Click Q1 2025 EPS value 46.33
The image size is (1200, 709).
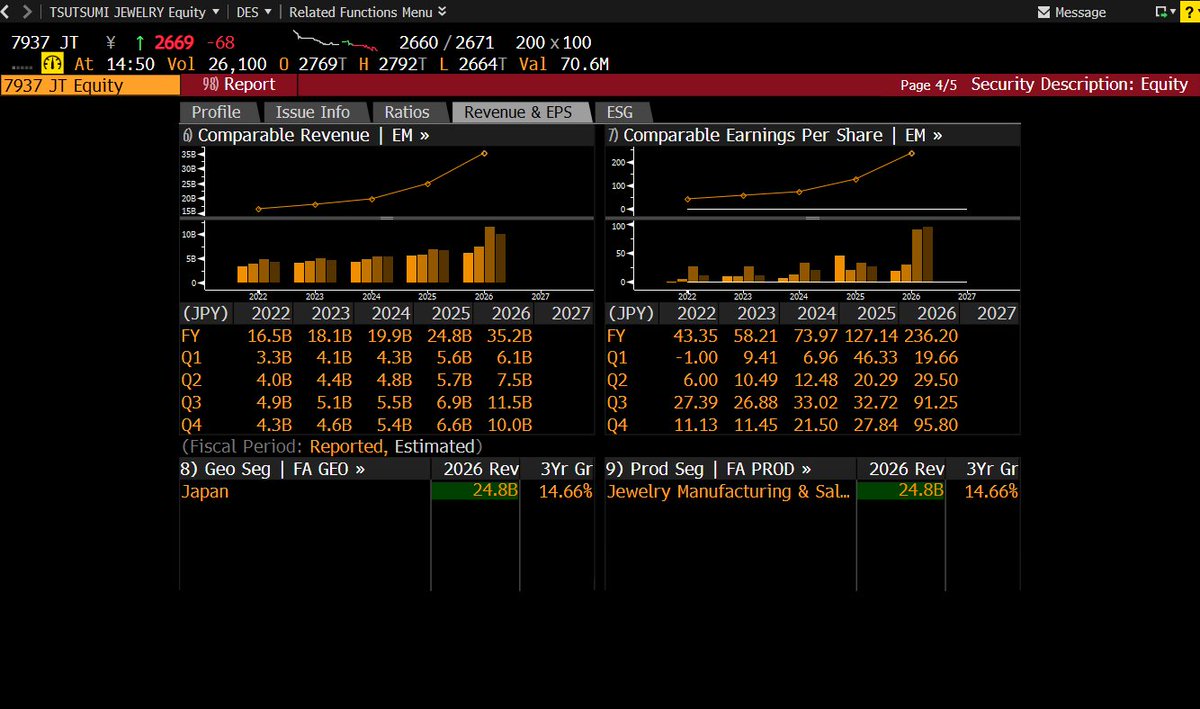pos(877,358)
